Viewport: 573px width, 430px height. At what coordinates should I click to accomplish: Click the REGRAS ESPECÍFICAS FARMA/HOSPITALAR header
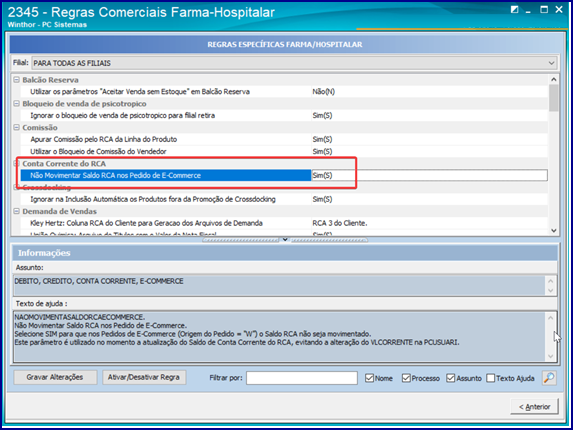coord(285,45)
